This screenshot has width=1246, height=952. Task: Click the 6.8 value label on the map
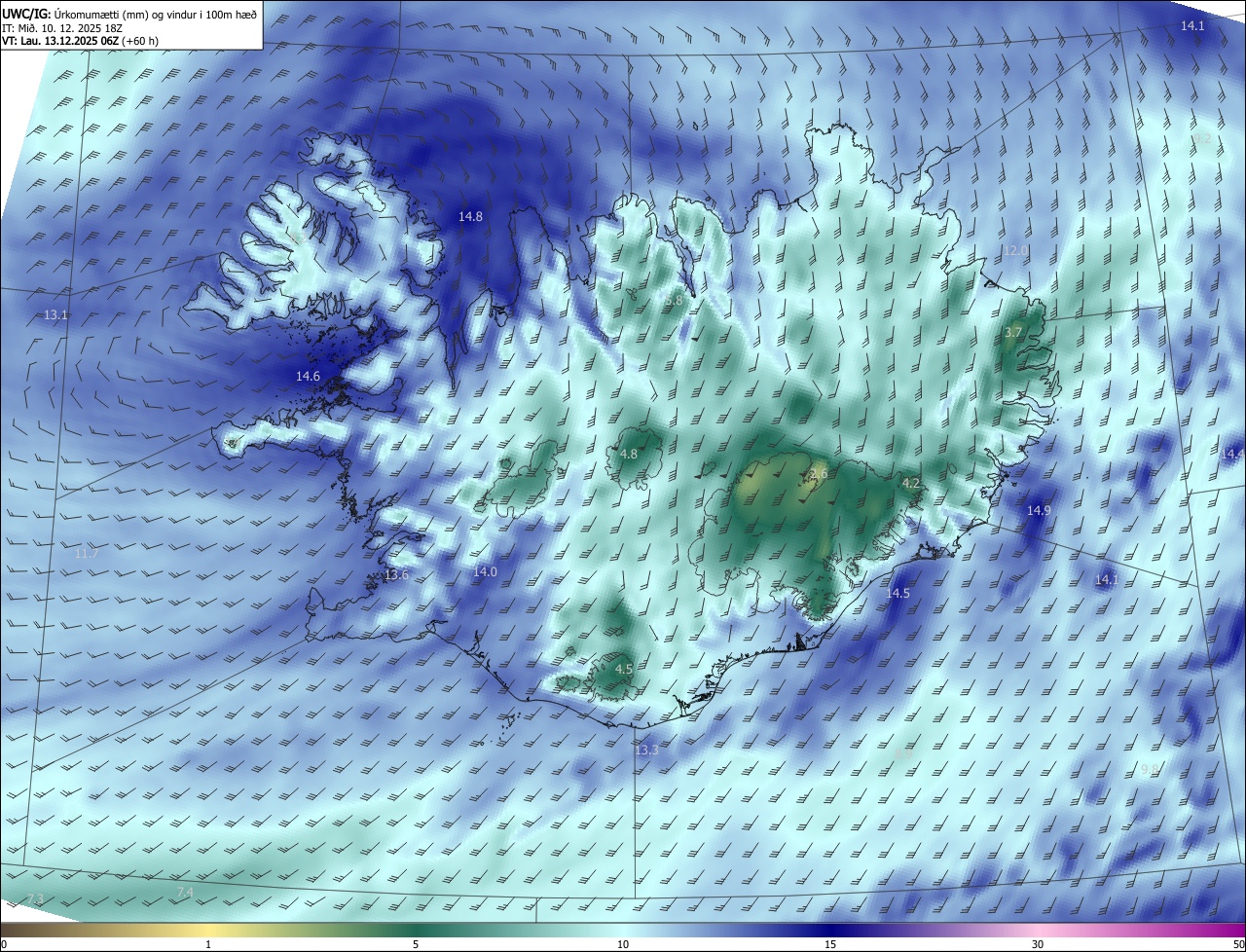pos(674,302)
